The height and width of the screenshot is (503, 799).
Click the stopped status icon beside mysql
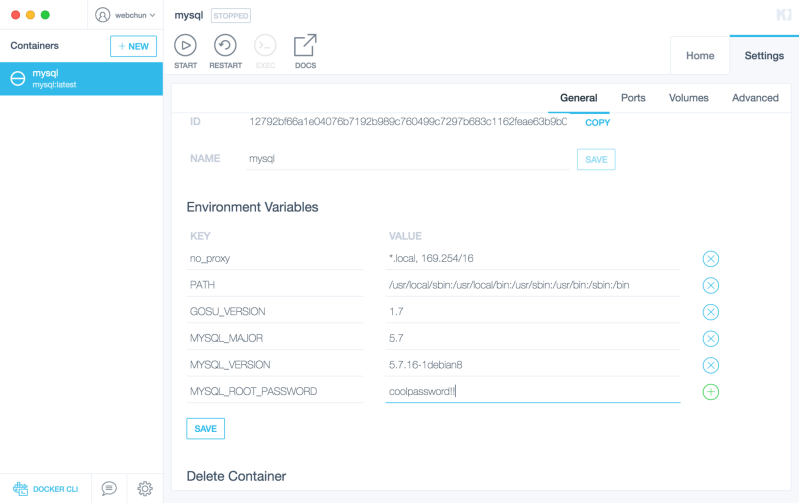(18, 78)
